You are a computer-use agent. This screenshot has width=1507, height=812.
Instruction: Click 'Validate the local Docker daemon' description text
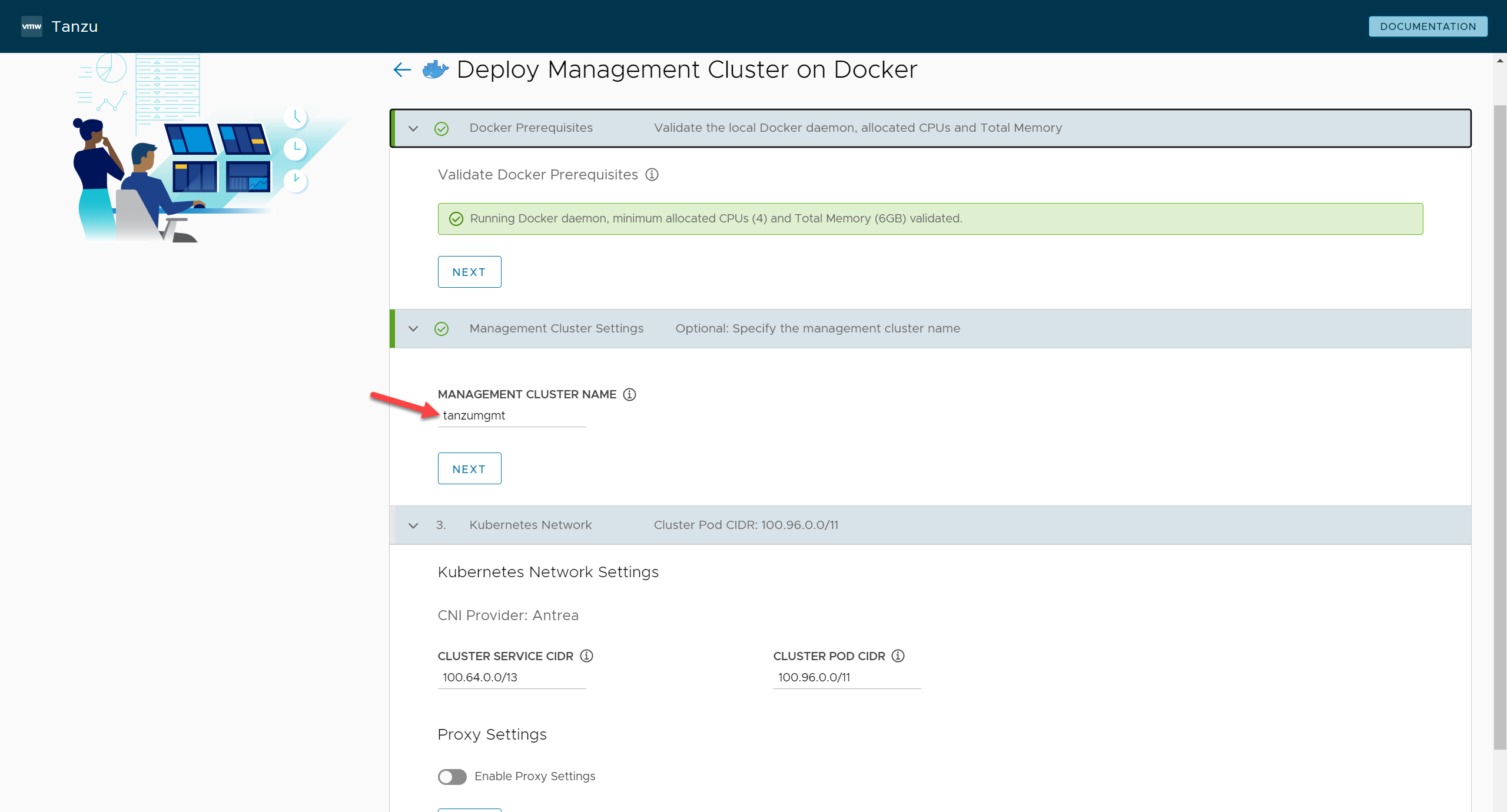(x=858, y=128)
